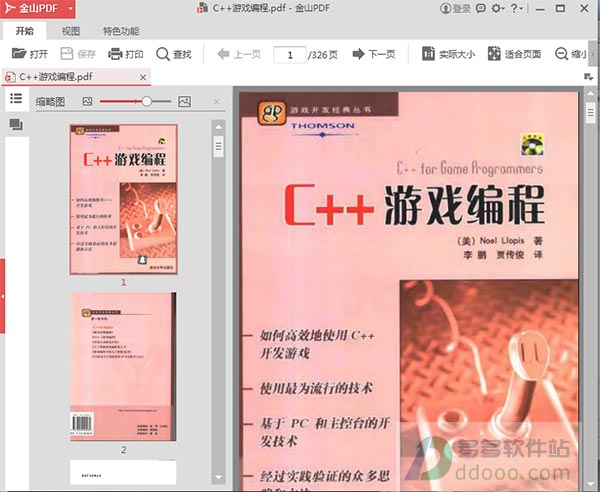Go to next page with 下一页
Screen dimensions: 600x492
click(374, 54)
